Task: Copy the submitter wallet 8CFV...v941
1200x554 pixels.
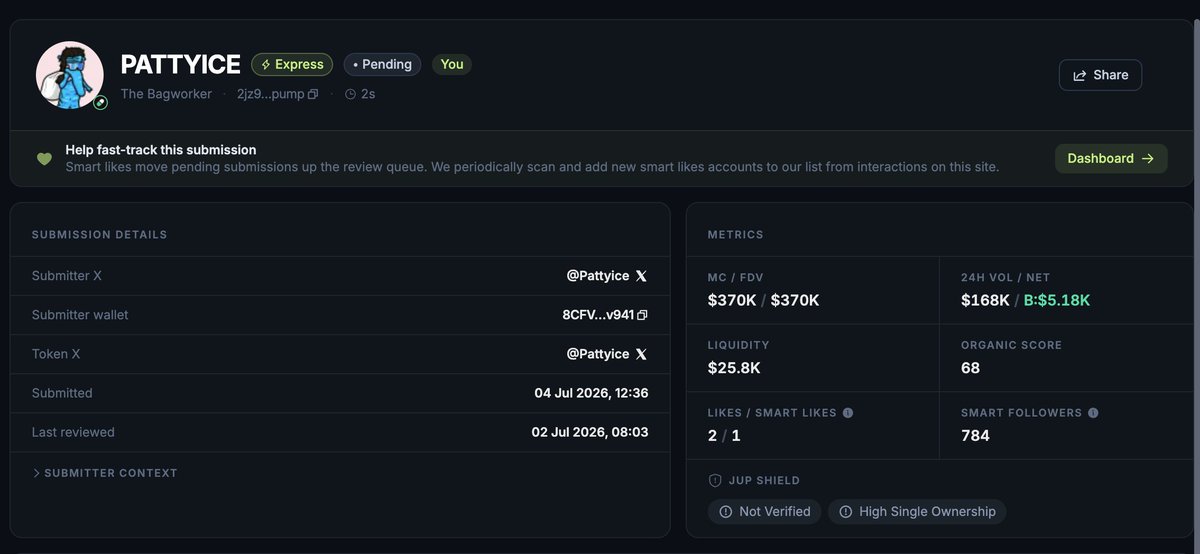Action: (x=642, y=315)
